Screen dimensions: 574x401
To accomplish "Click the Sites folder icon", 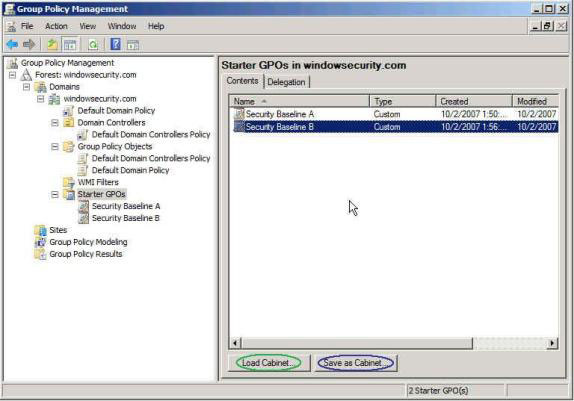I will [40, 230].
